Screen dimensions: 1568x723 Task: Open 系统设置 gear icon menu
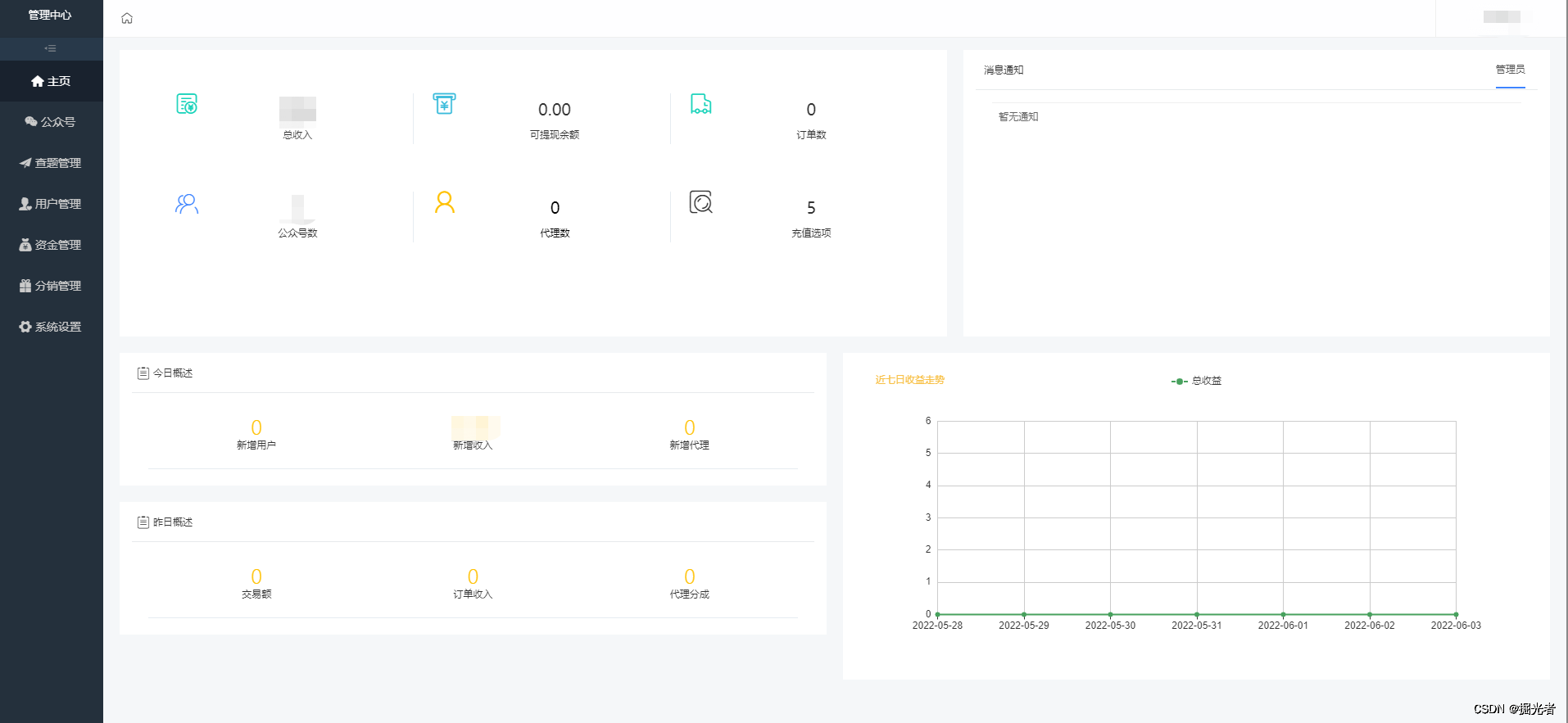(x=52, y=327)
